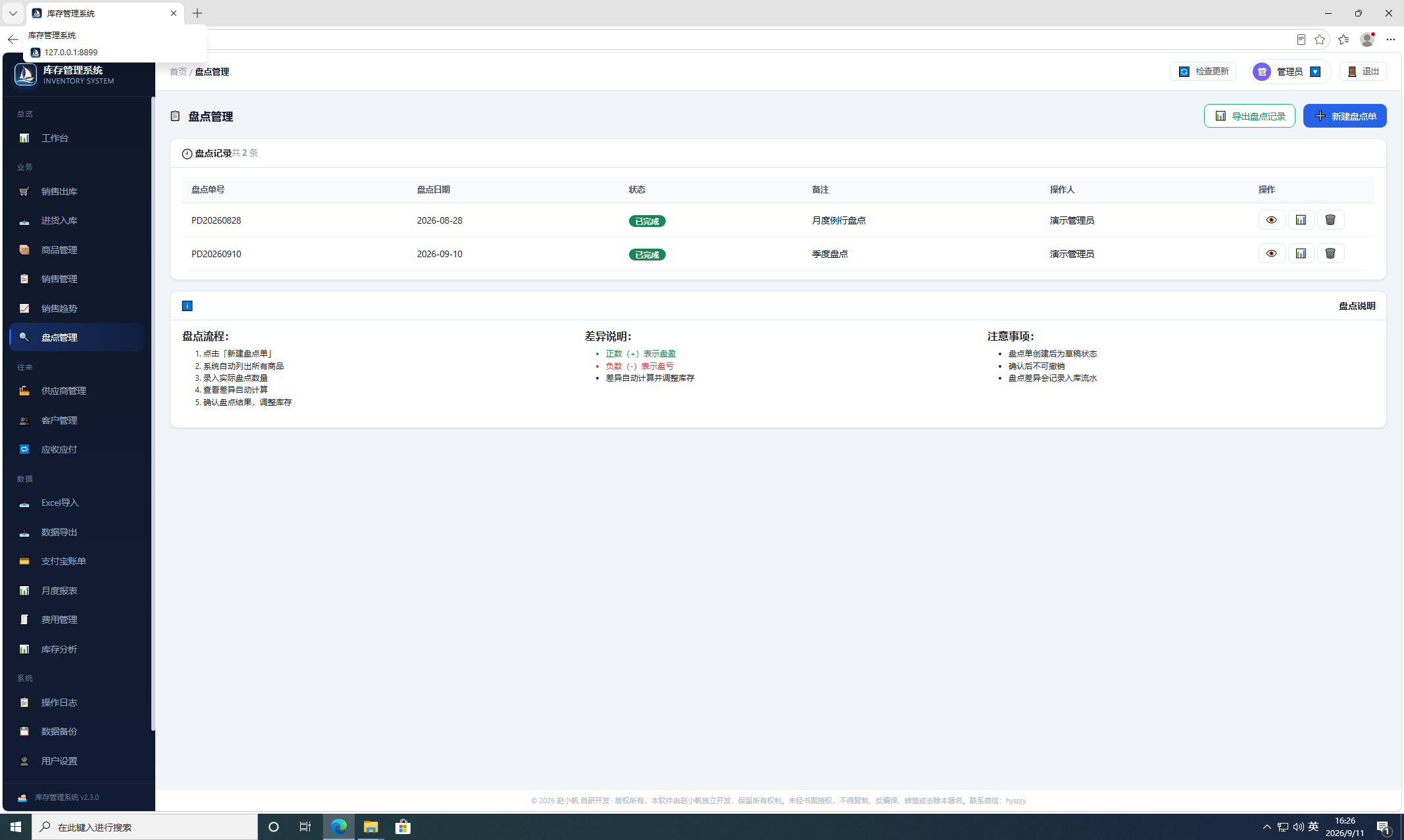
Task: Click 检查更新 button
Action: [1203, 71]
